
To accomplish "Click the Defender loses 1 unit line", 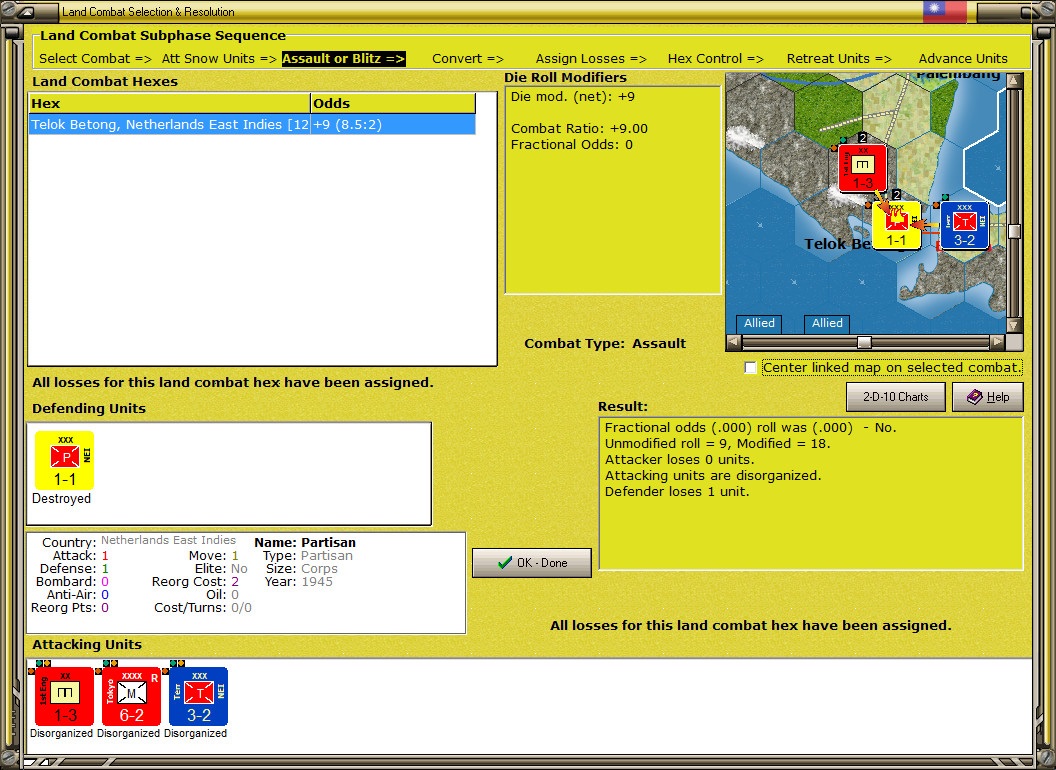I will (x=677, y=492).
